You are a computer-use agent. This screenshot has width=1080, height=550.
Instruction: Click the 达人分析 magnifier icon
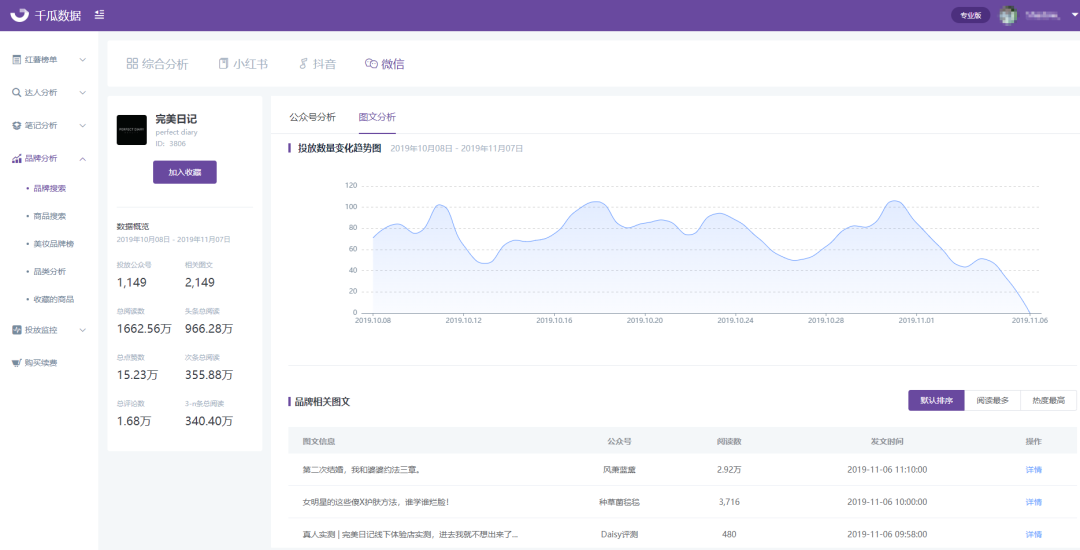[17, 92]
